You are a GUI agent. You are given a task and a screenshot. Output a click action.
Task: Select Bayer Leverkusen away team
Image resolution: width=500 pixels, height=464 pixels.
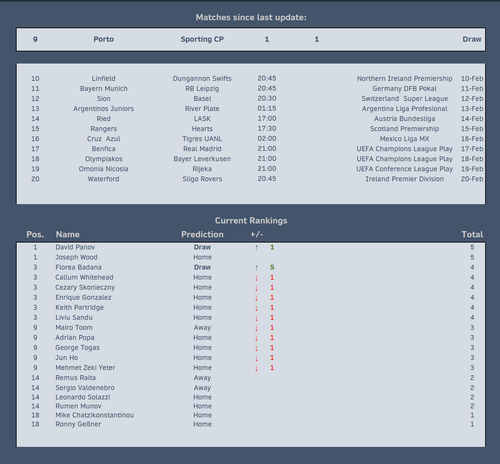202,159
